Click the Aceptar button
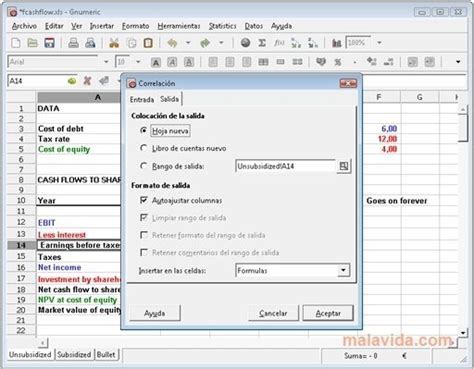 pos(328,313)
